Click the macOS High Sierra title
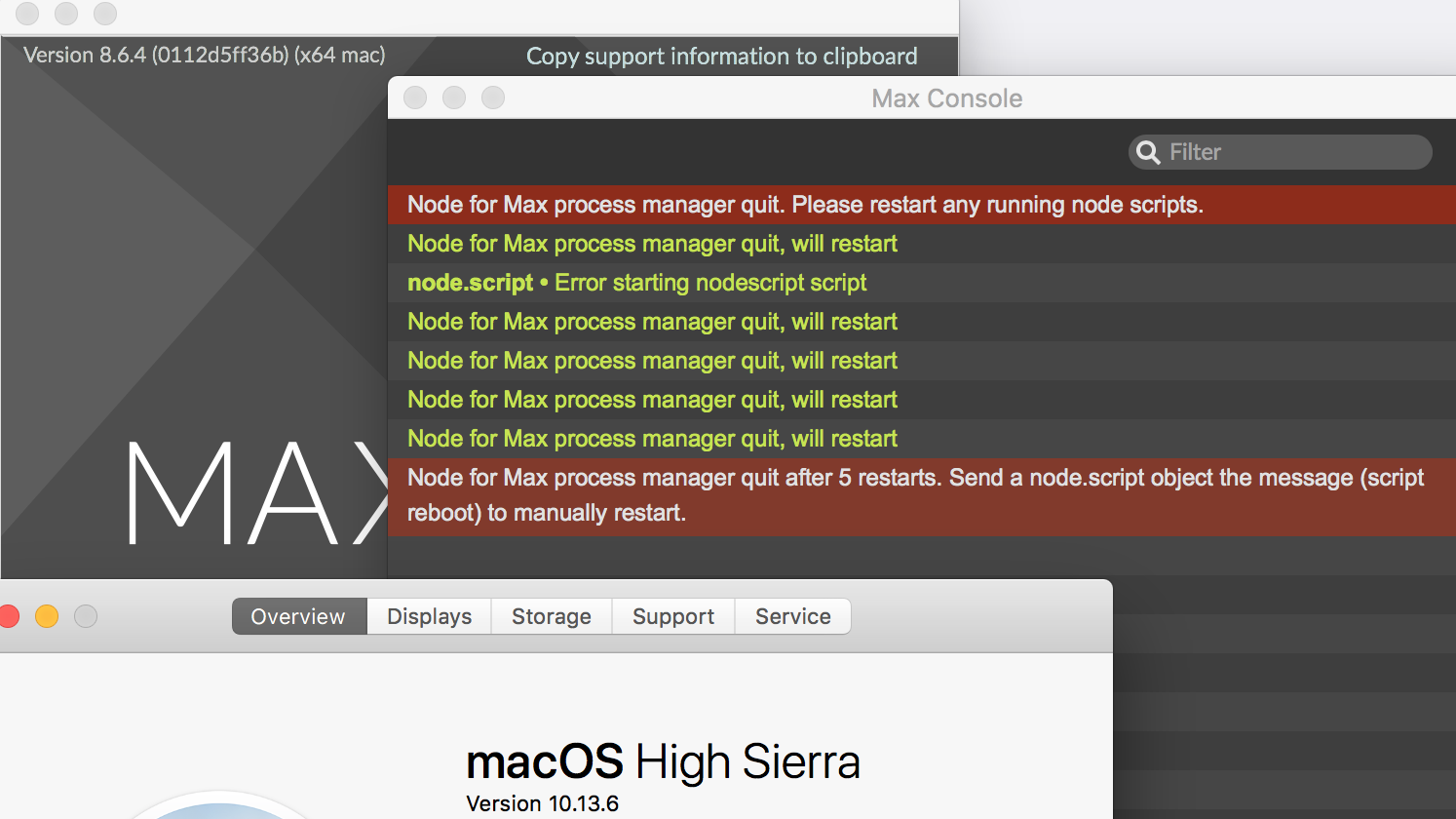 tap(663, 761)
